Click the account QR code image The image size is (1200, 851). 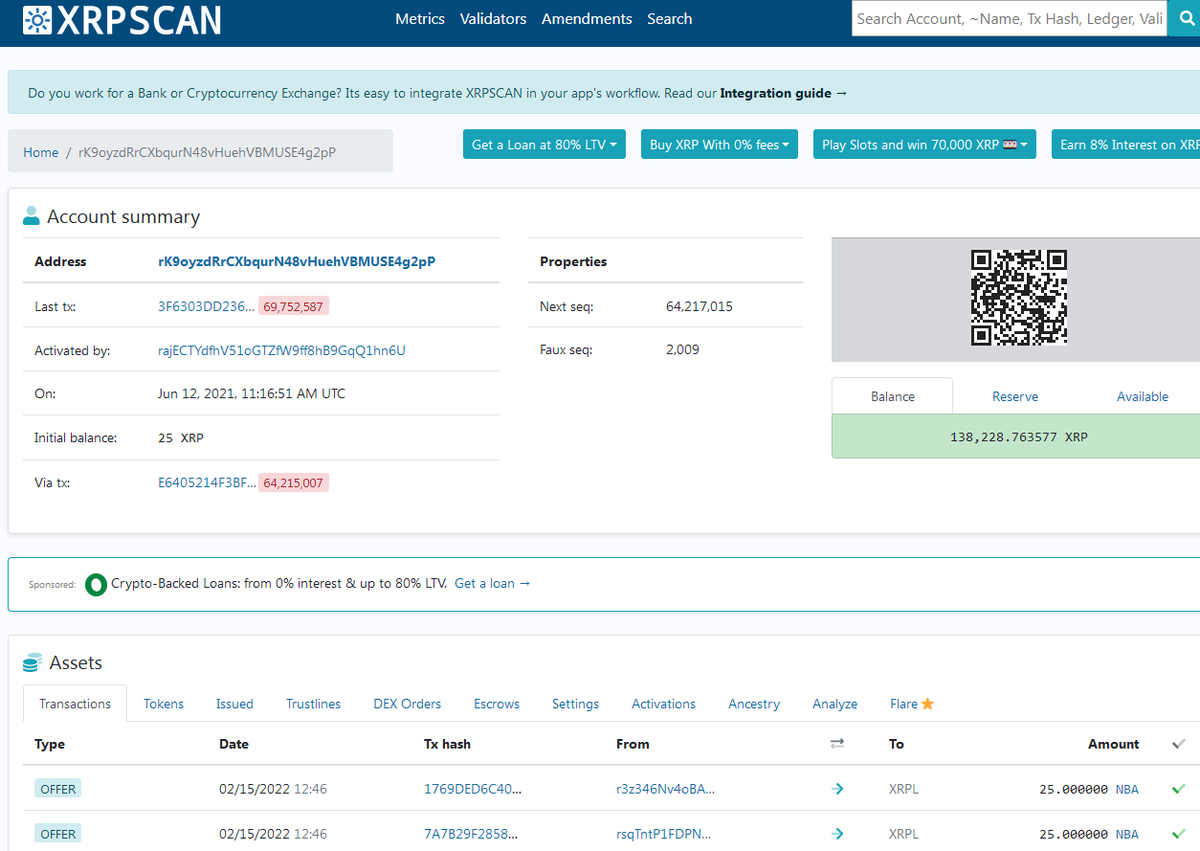click(x=1019, y=298)
